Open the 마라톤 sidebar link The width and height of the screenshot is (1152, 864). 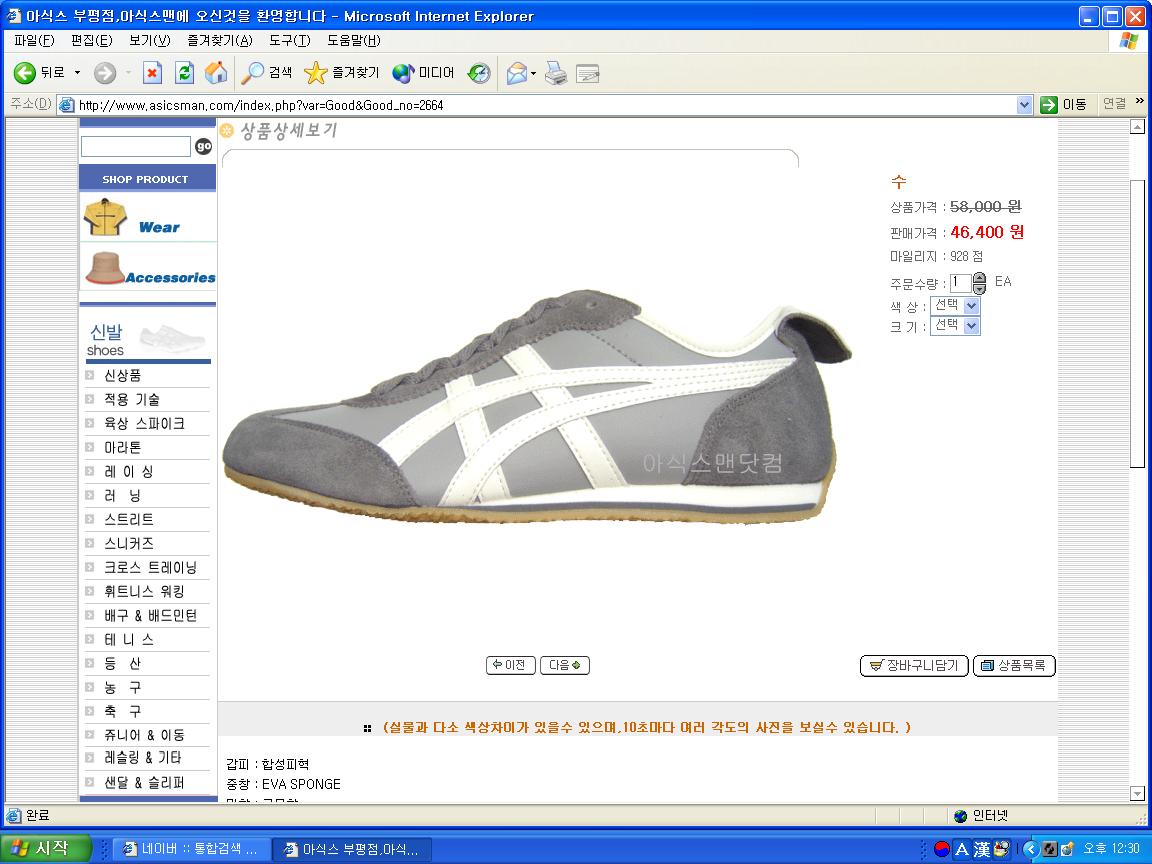(x=122, y=447)
